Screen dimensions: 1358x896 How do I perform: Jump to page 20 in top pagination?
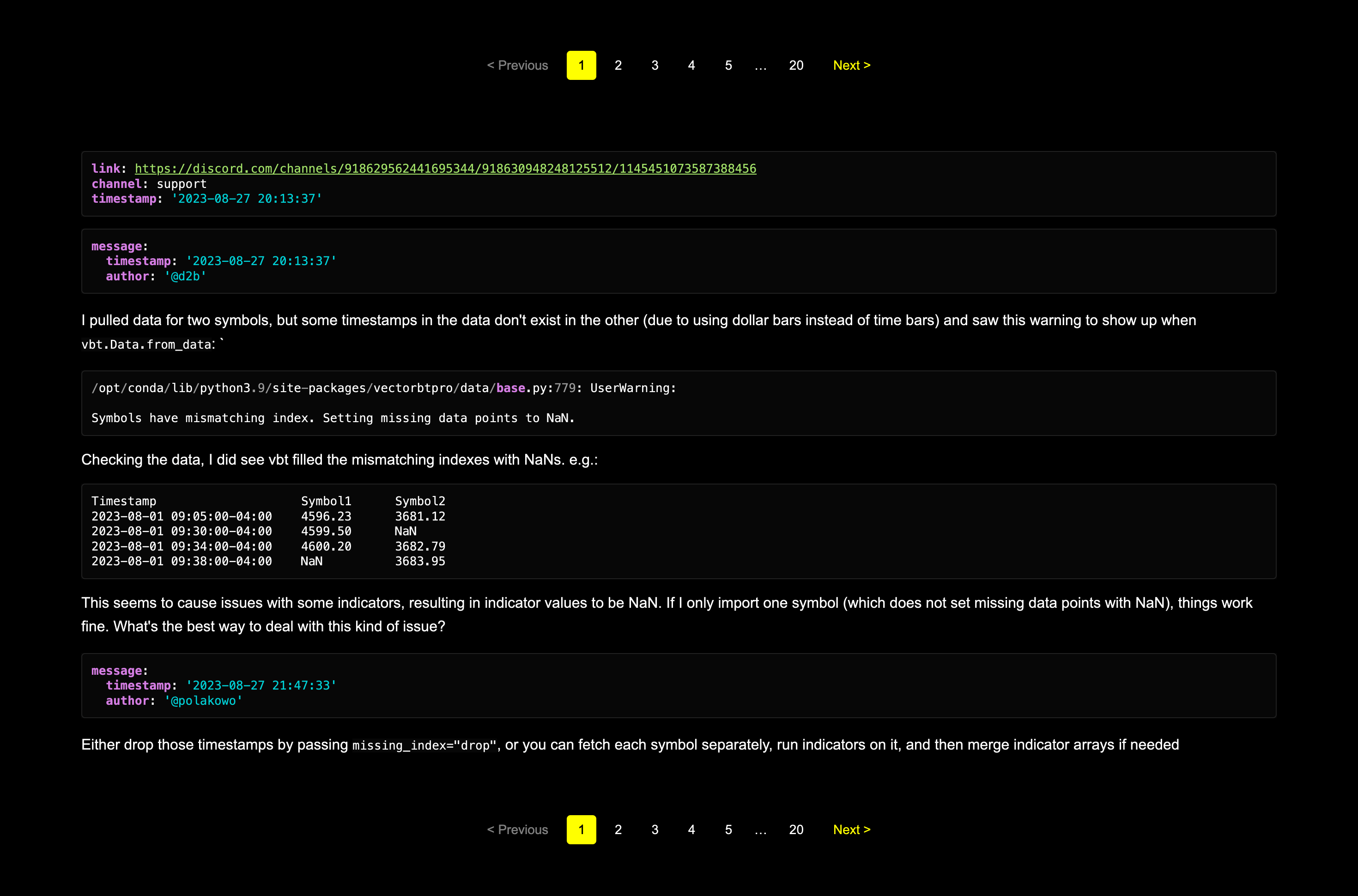796,65
